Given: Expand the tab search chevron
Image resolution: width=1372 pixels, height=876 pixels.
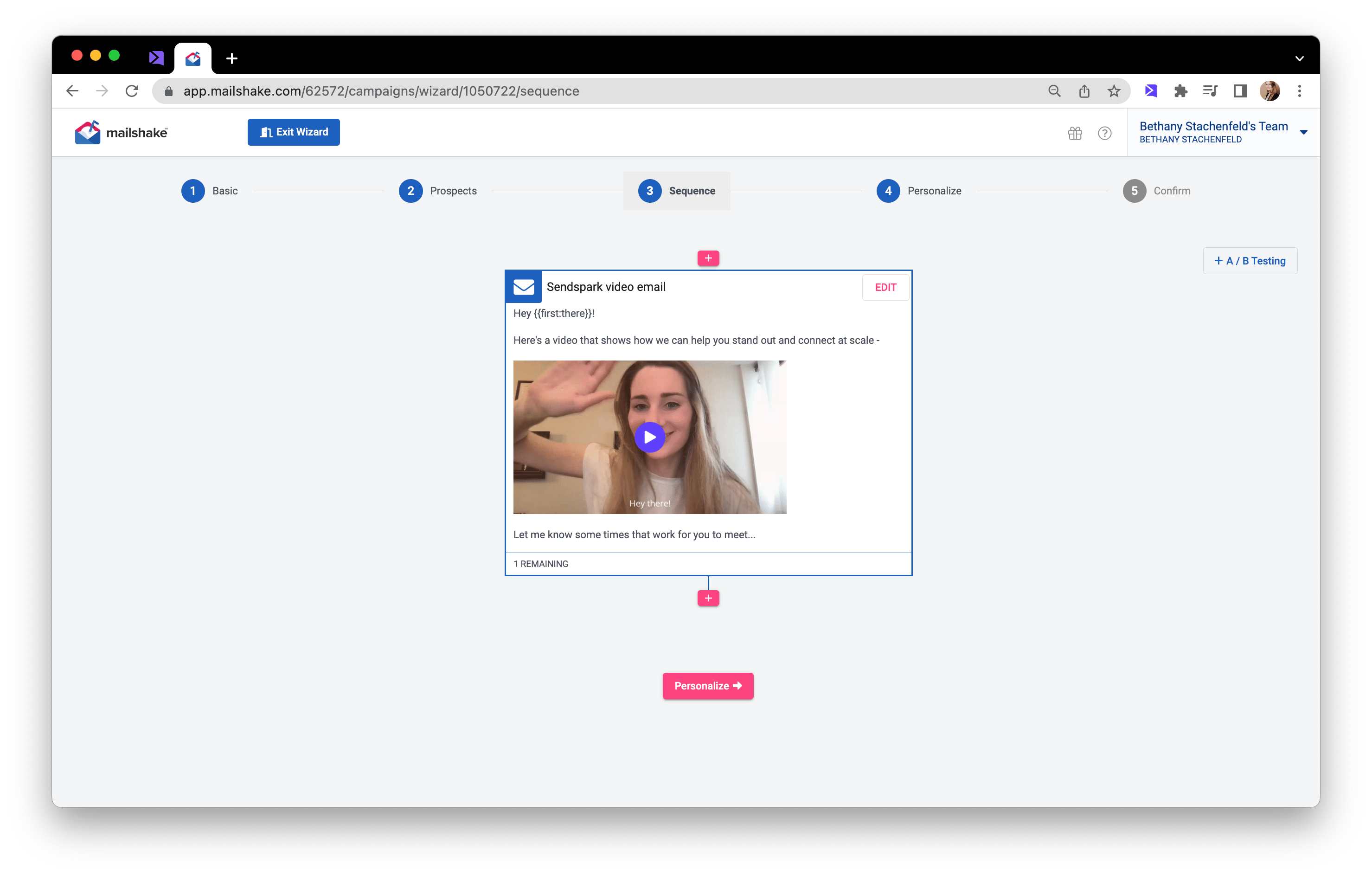Looking at the screenshot, I should (1300, 58).
